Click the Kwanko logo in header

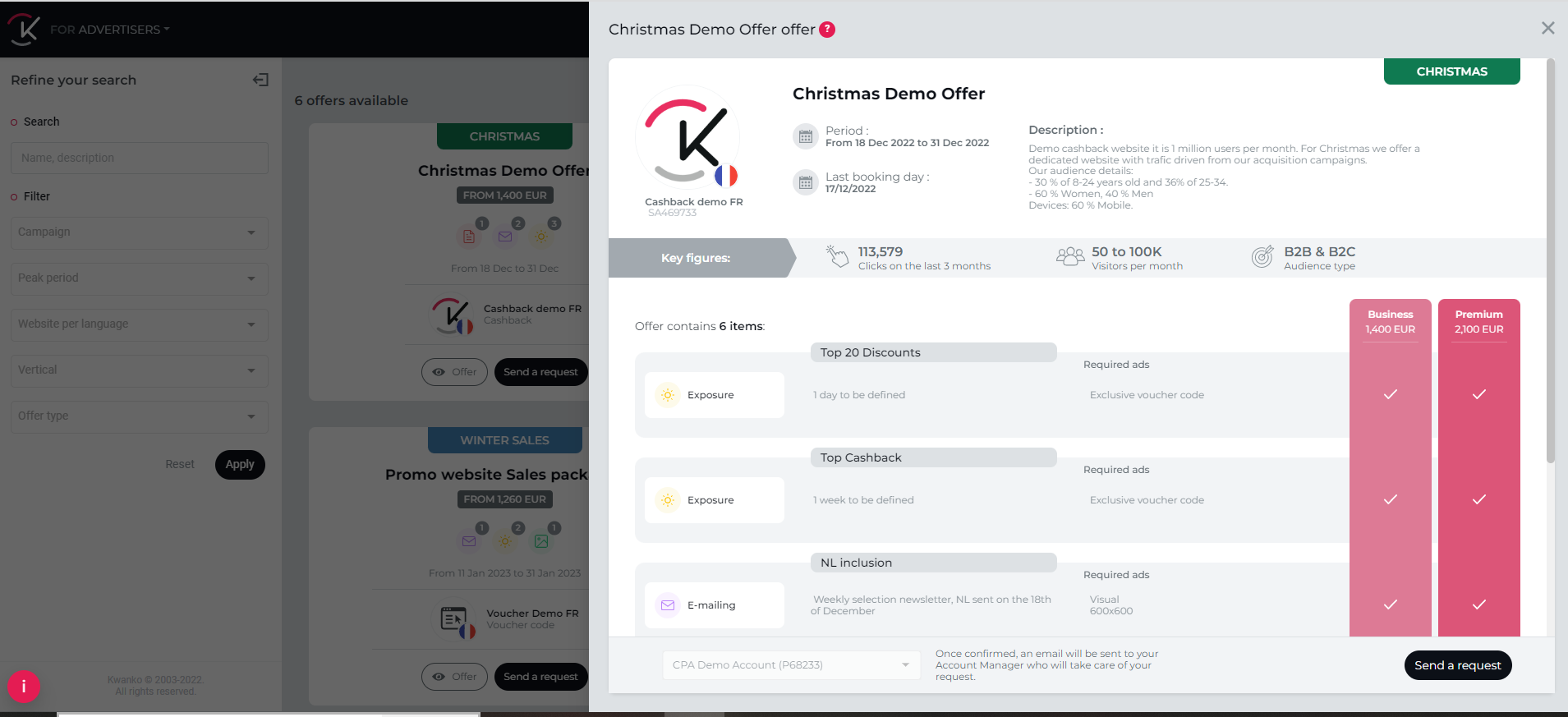tap(24, 30)
